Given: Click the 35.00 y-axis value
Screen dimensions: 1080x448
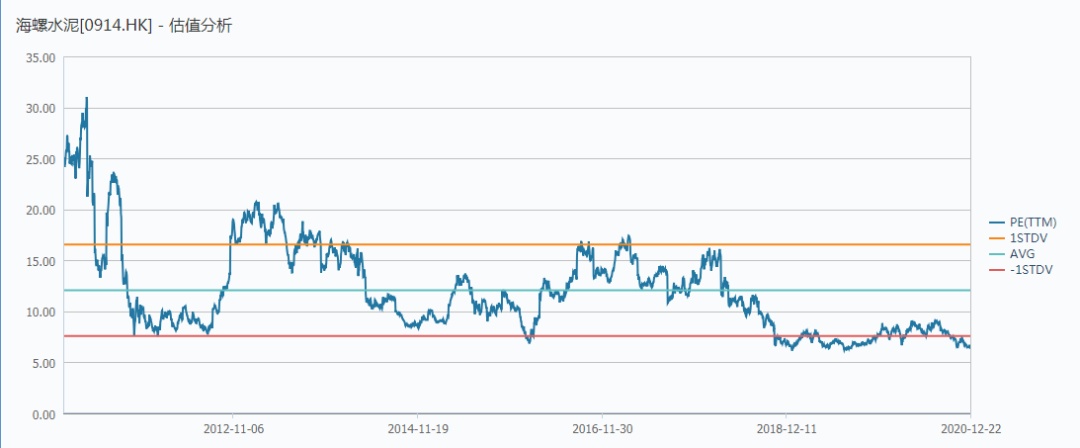Looking at the screenshot, I should click(41, 57).
